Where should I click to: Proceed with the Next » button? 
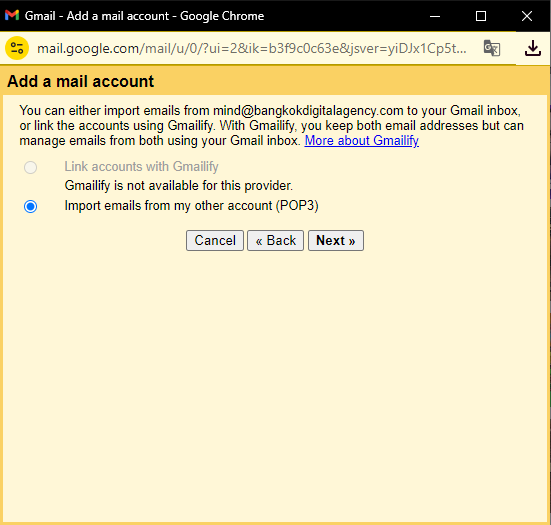coord(336,240)
